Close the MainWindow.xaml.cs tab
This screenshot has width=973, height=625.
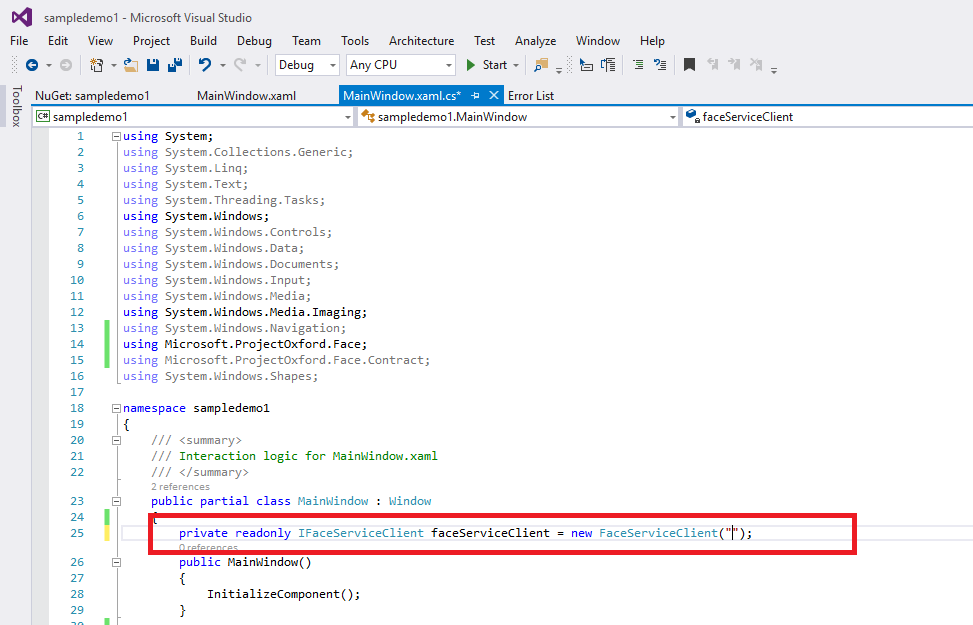[x=494, y=96]
